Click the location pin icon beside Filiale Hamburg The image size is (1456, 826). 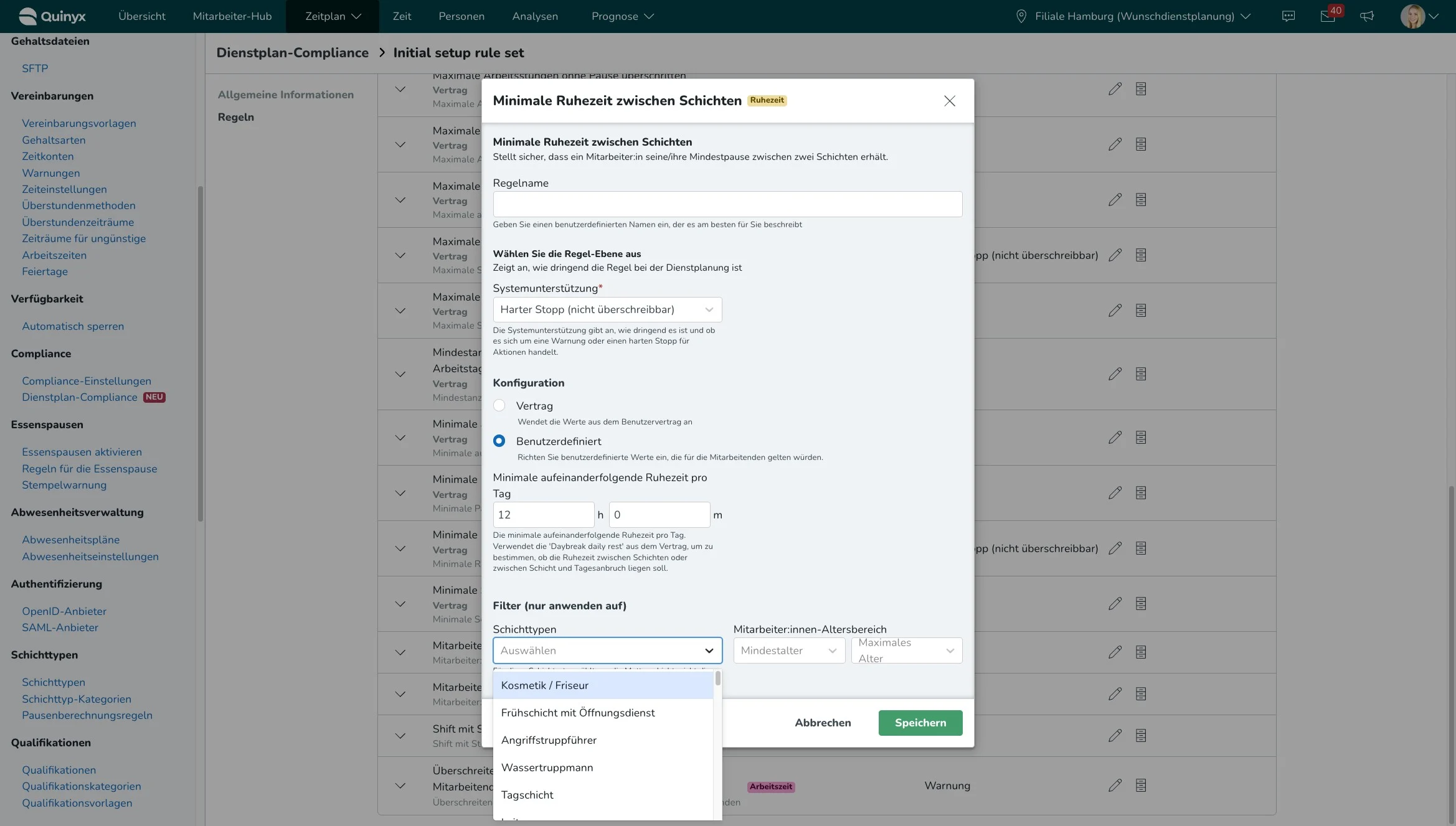[1021, 16]
